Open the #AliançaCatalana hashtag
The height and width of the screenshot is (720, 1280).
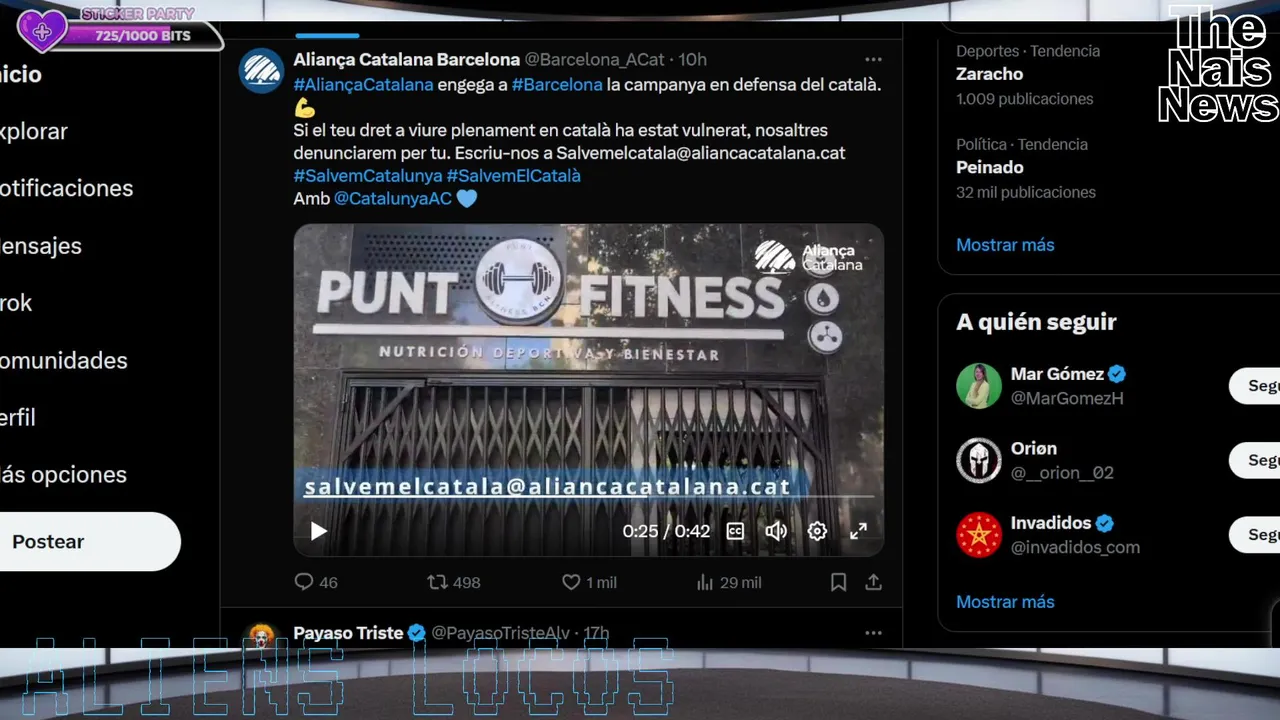[363, 85]
